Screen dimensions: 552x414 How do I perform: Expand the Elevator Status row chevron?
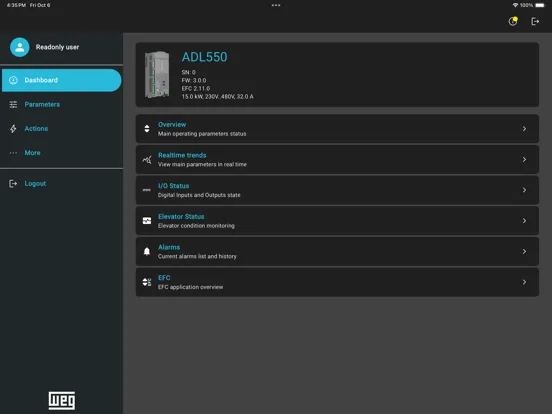pyautogui.click(x=524, y=221)
